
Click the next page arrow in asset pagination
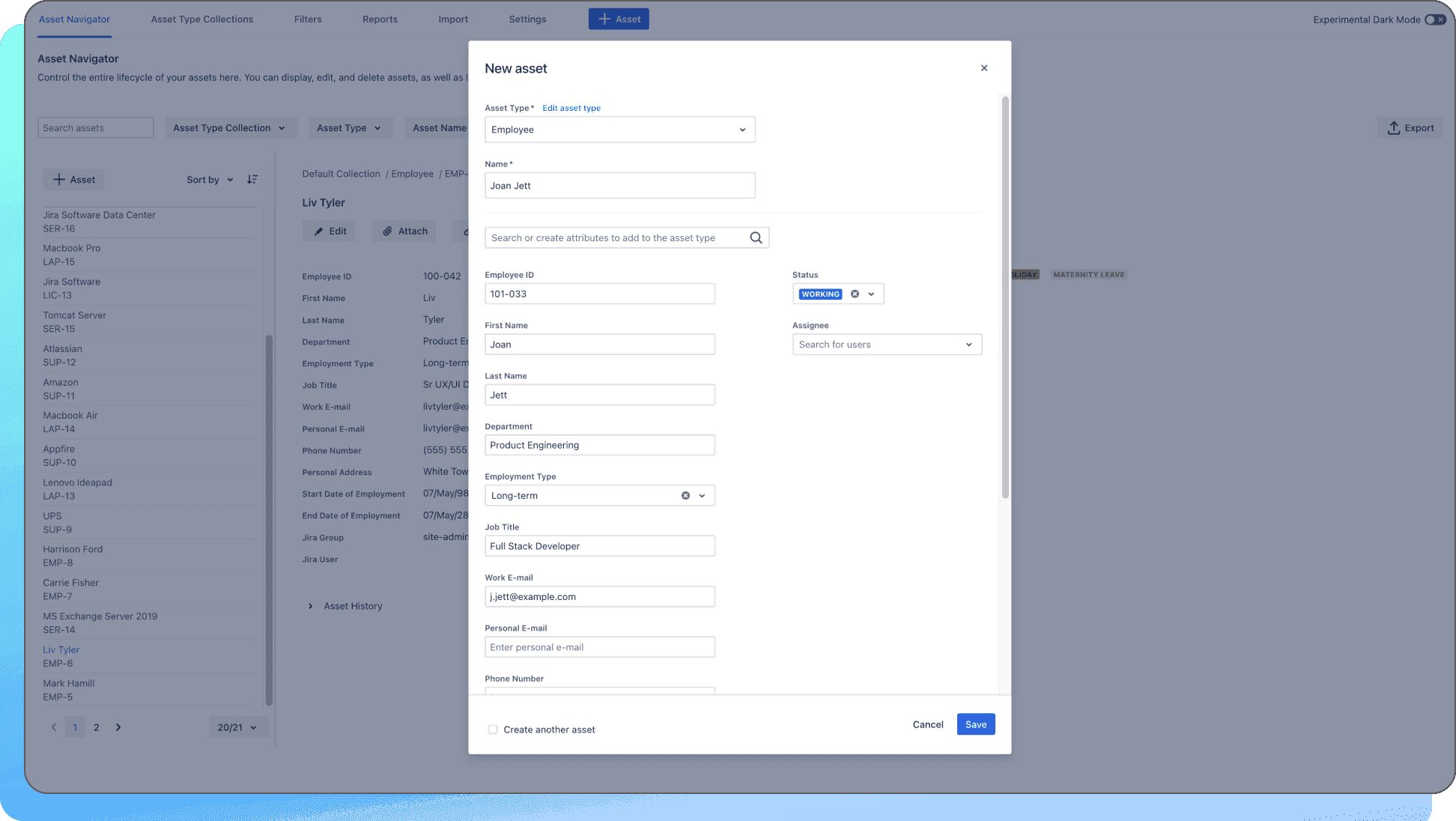tap(118, 727)
